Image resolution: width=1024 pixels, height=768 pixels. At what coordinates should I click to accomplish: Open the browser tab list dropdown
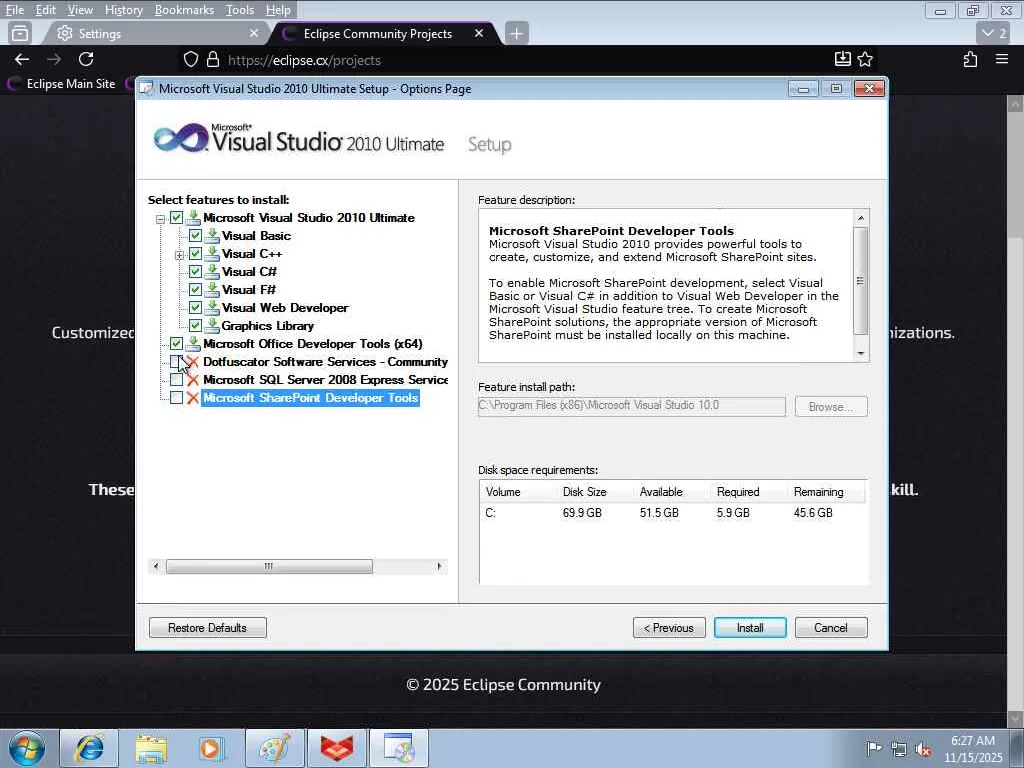(995, 33)
